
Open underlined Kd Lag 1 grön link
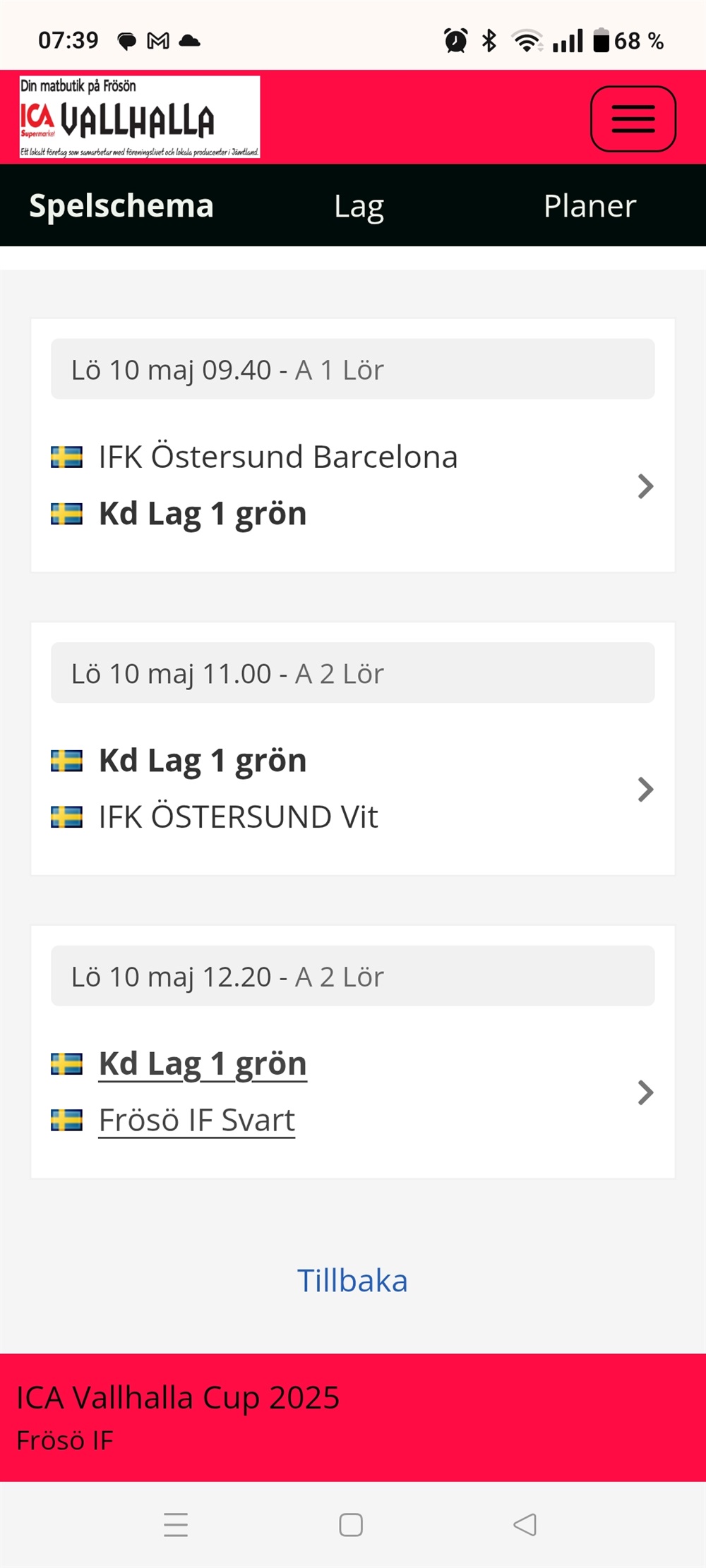point(203,1063)
